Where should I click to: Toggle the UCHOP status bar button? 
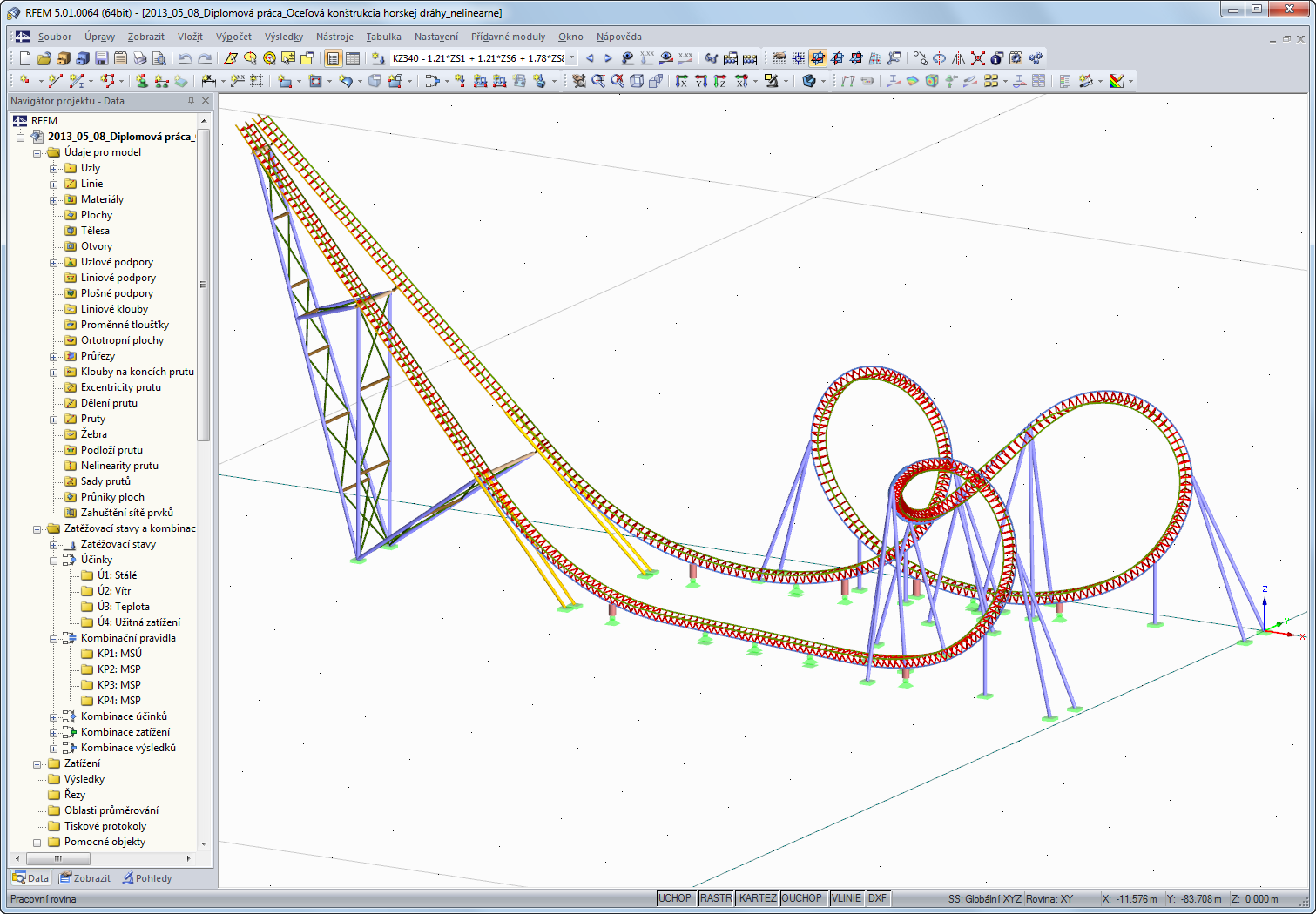675,898
